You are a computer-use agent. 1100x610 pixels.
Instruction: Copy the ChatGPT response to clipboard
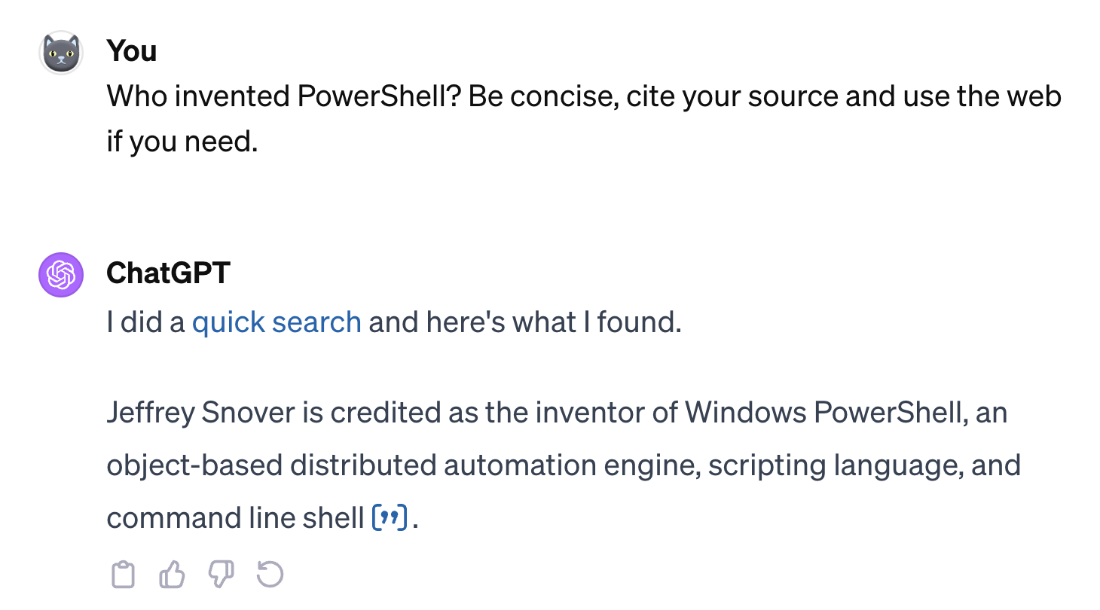(122, 575)
